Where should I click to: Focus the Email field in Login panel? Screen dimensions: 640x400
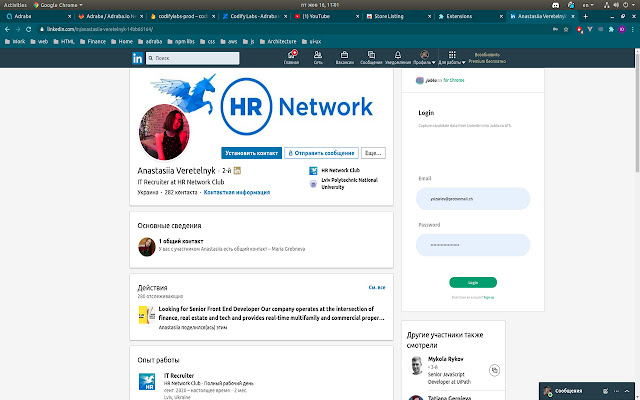pyautogui.click(x=473, y=199)
